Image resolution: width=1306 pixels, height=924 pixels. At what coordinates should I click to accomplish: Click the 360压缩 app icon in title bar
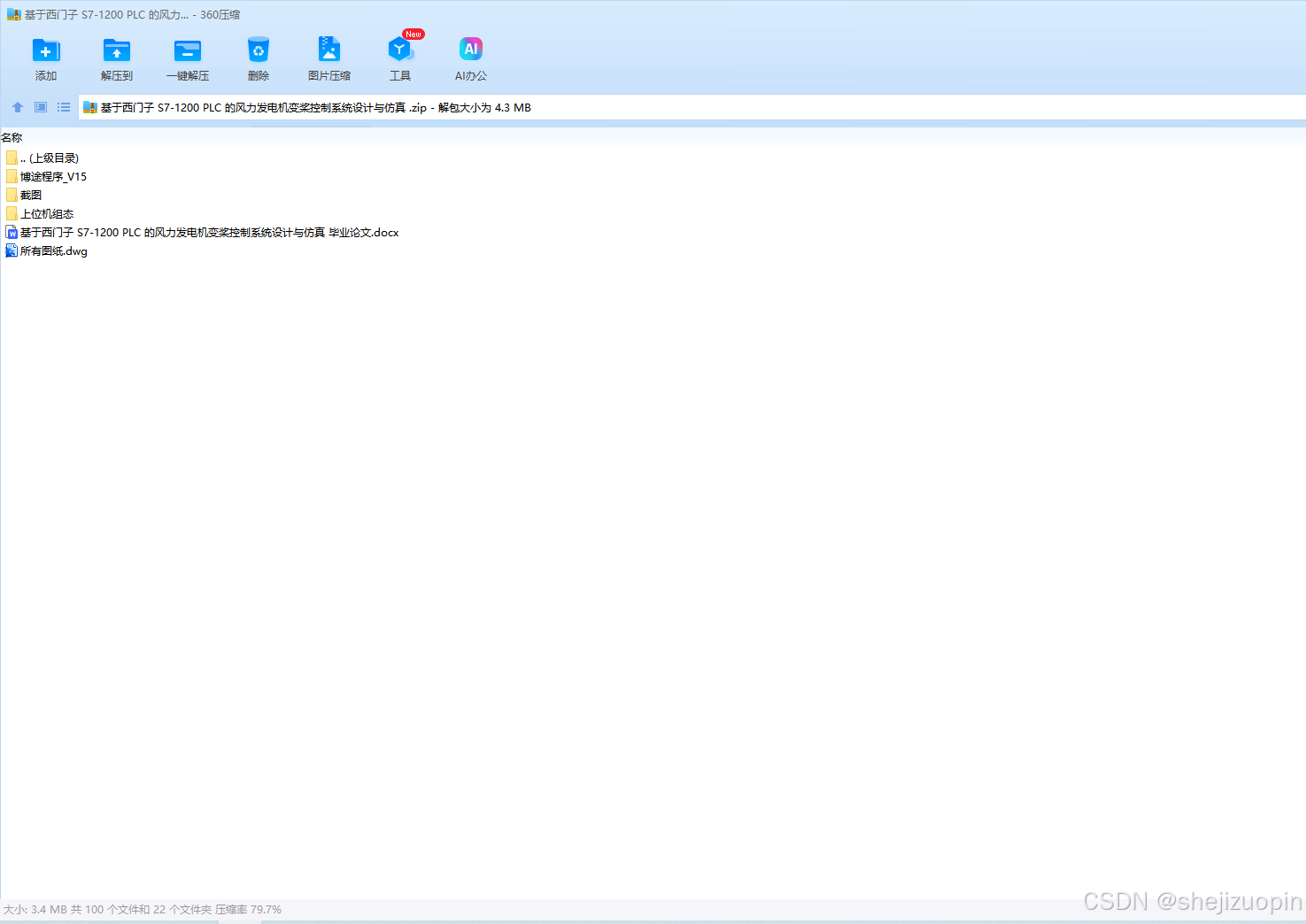[14, 15]
